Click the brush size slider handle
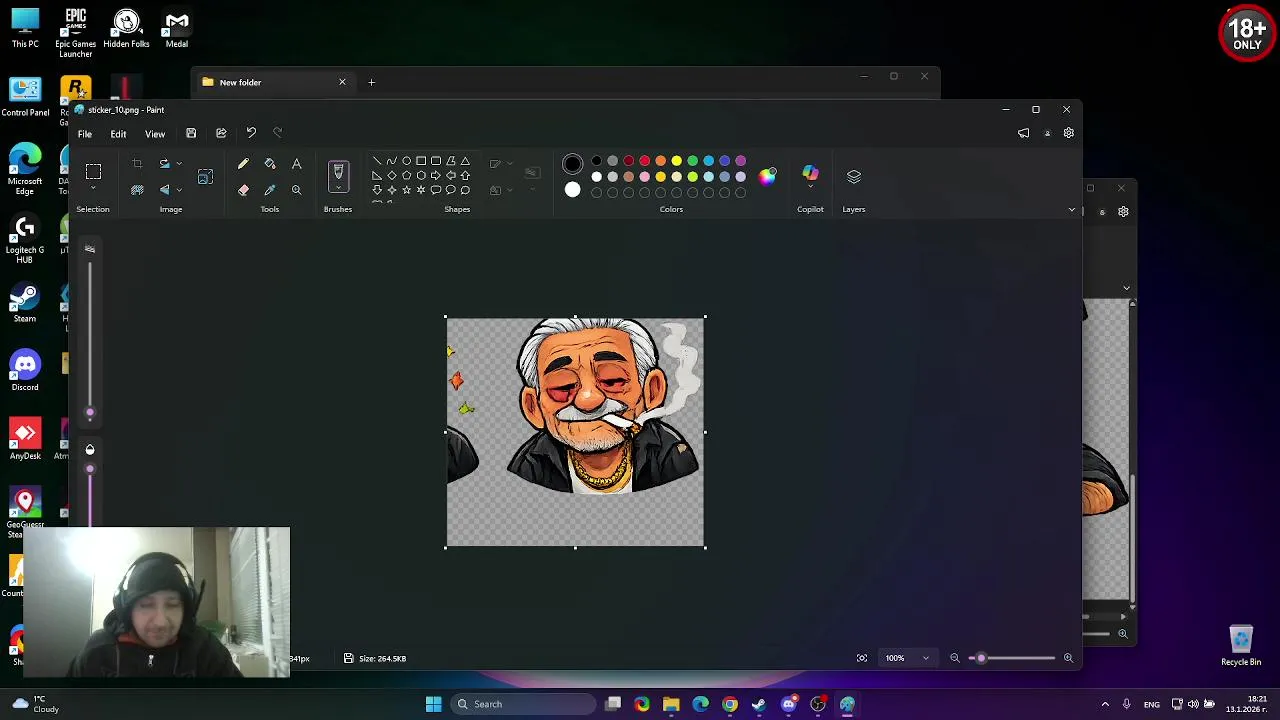Image resolution: width=1280 pixels, height=720 pixels. click(x=90, y=412)
